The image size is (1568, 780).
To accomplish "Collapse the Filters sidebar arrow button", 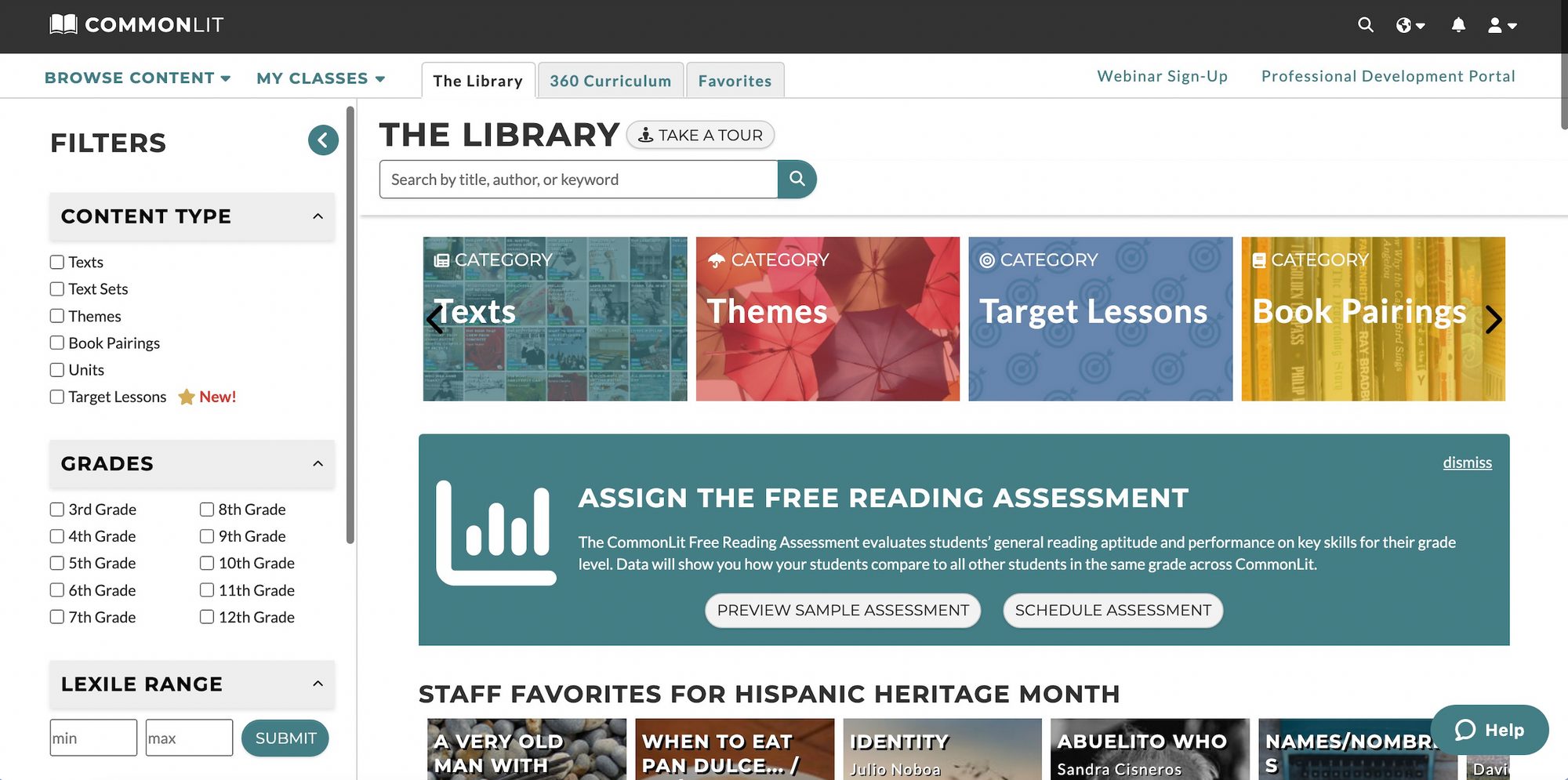I will 323,140.
